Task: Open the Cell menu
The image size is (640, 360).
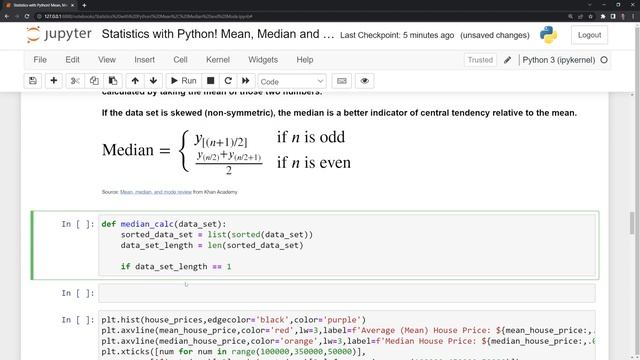Action: (180, 60)
